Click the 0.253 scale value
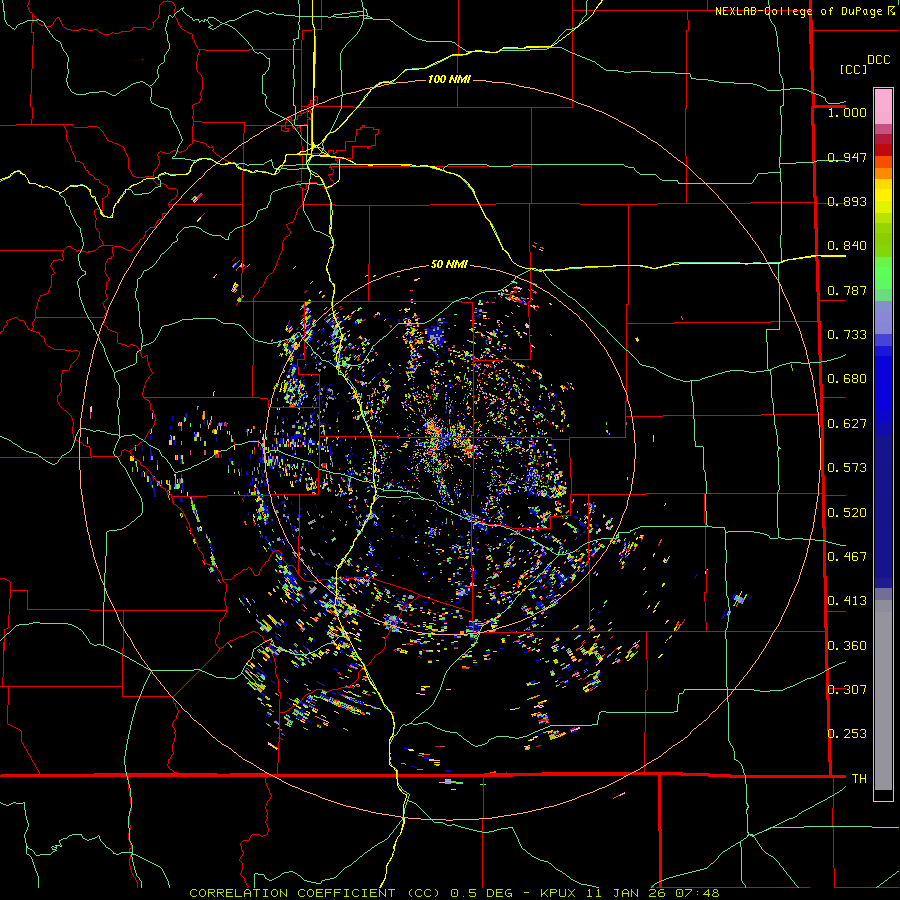This screenshot has height=900, width=900. click(847, 734)
